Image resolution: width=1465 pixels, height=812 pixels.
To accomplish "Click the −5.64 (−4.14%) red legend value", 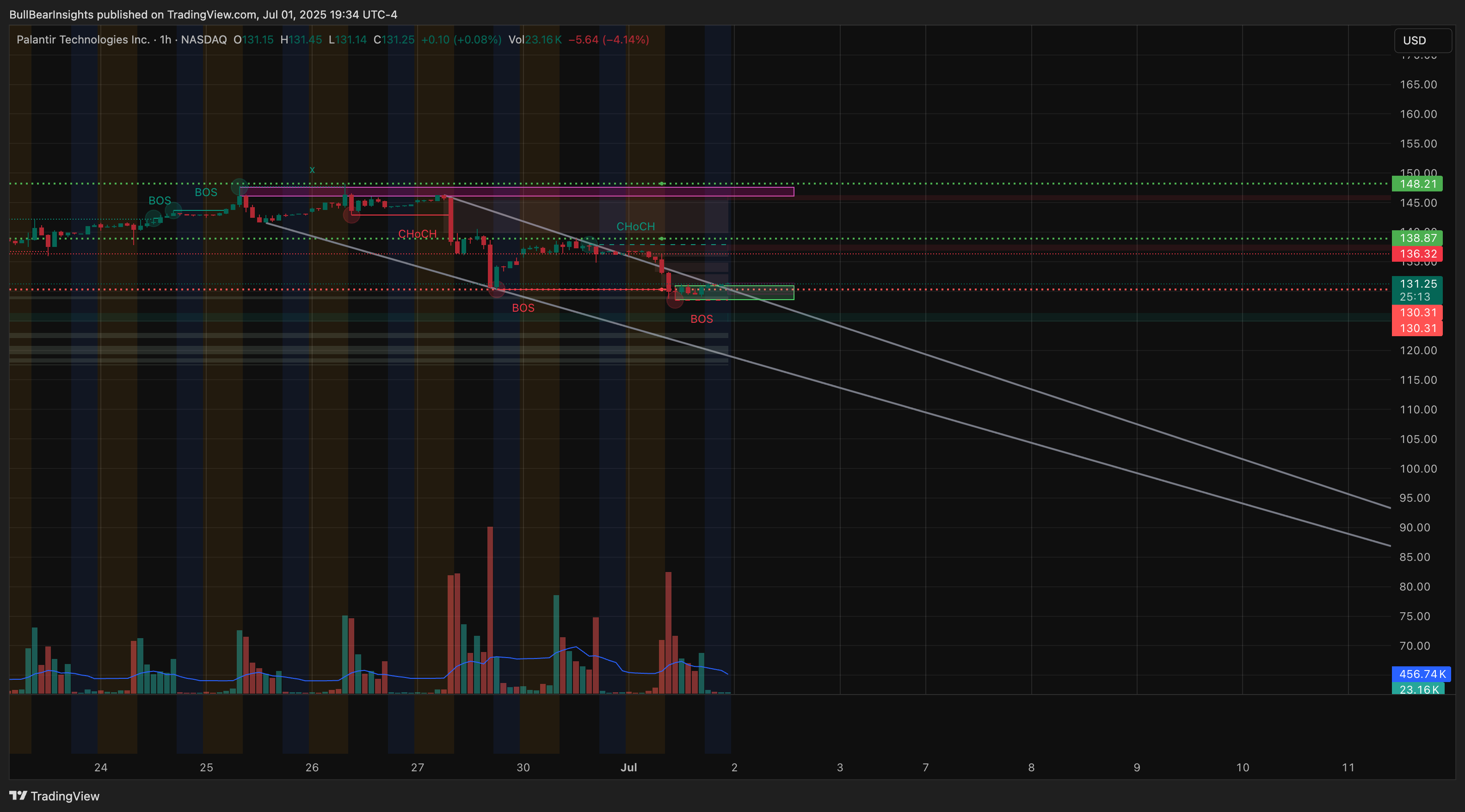I will [609, 40].
